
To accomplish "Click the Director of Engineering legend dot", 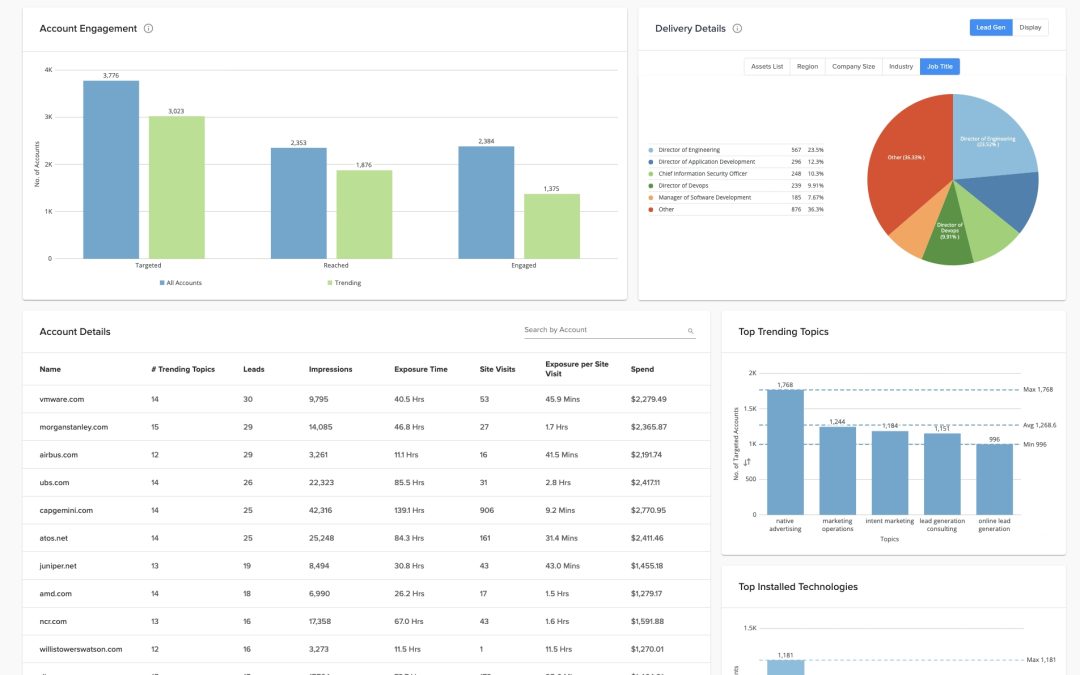I will pyautogui.click(x=650, y=149).
